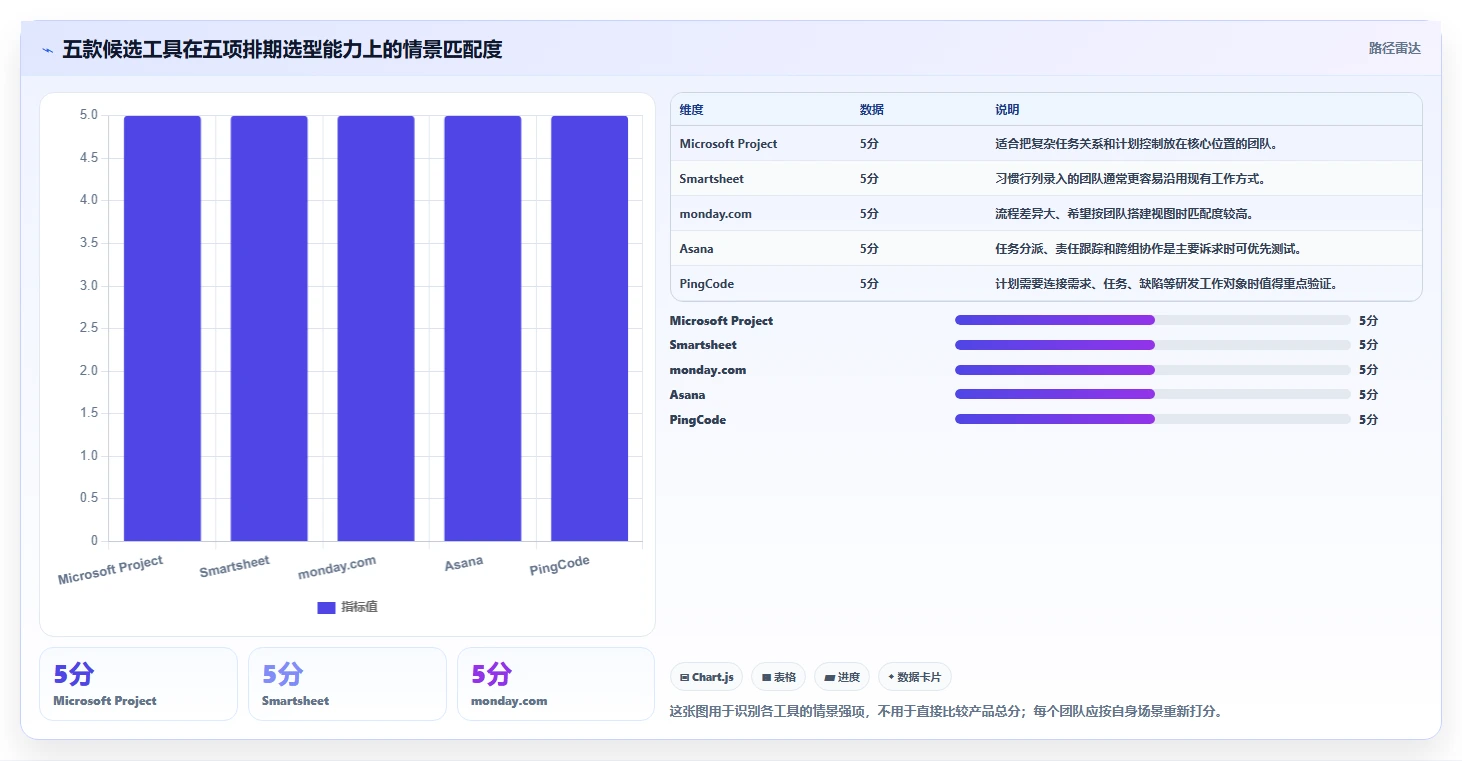Click the 数据 column header
The width and height of the screenshot is (1462, 761).
tap(871, 110)
